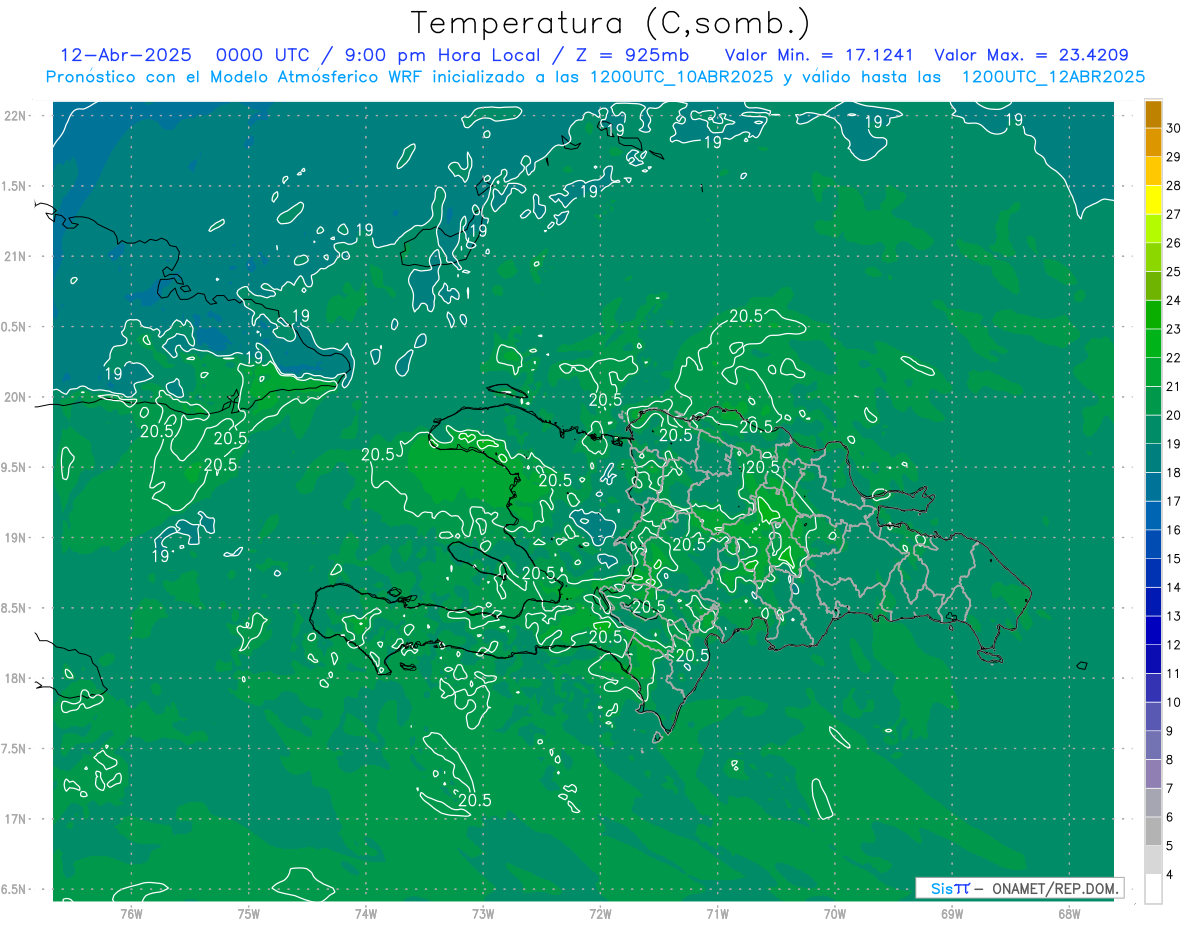This screenshot has height=927, width=1200.
Task: Click the '6' color scale label
Action: point(1171,818)
